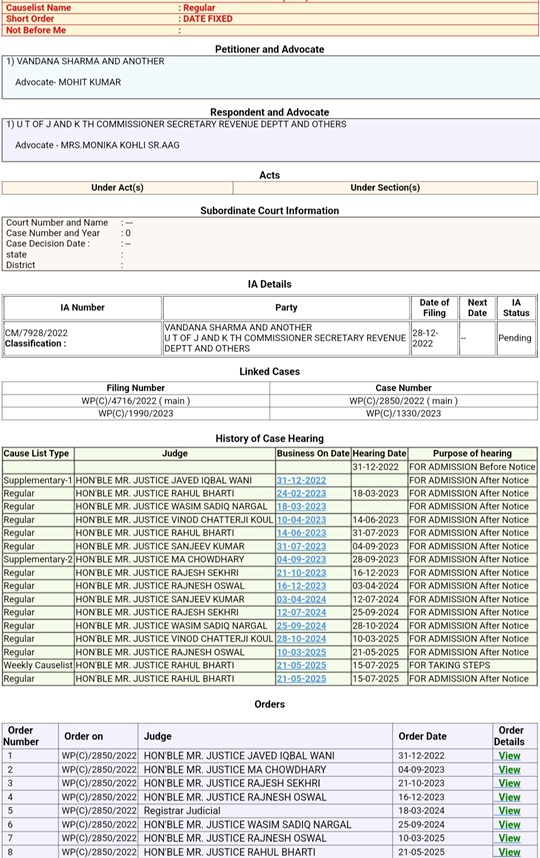Open the 28-10-2024 business date link

[x=301, y=639]
